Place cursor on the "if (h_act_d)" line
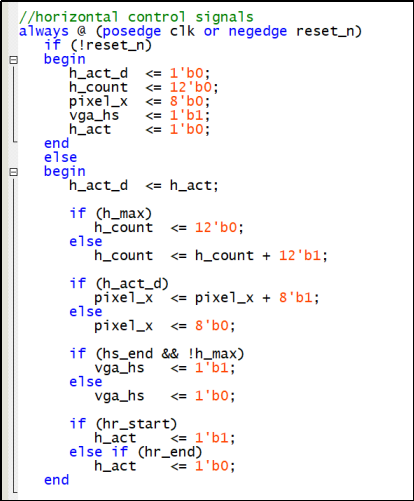The height and width of the screenshot is (501, 414). (x=119, y=284)
